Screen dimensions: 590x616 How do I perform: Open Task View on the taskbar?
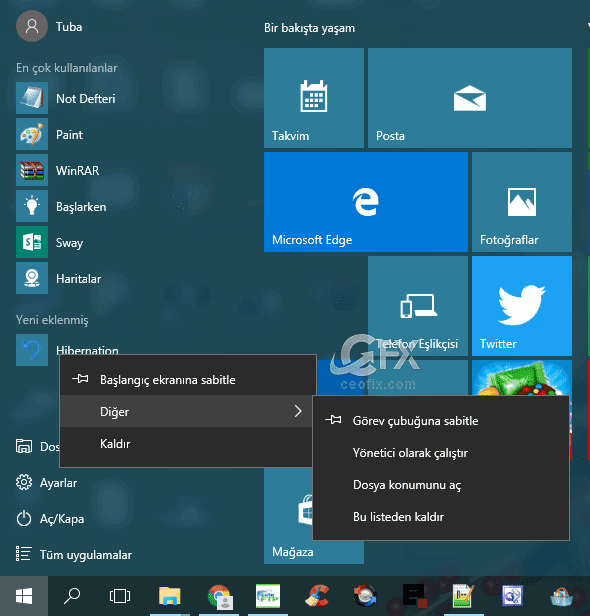tap(120, 596)
